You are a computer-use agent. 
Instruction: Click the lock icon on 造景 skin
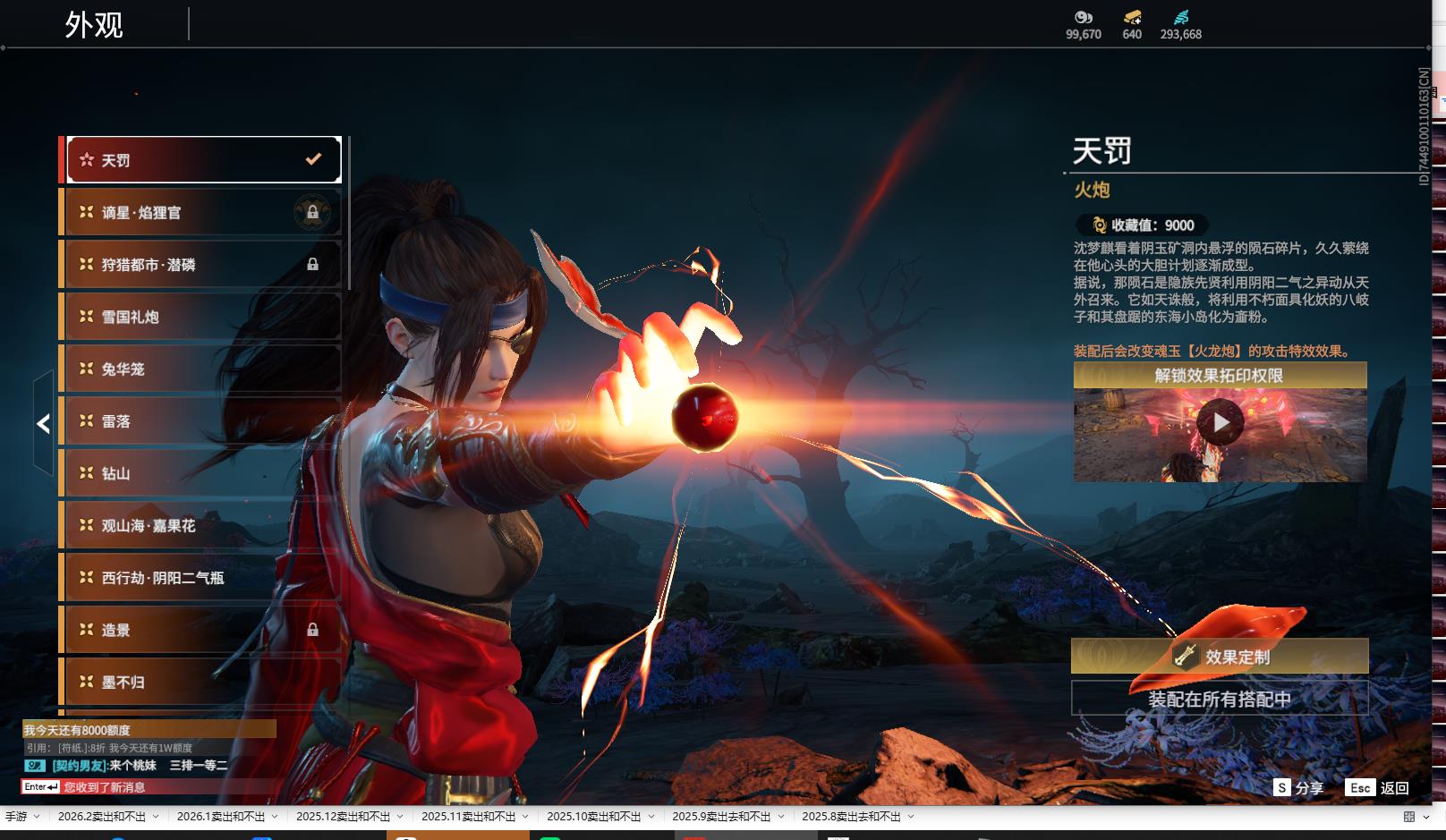[x=312, y=630]
